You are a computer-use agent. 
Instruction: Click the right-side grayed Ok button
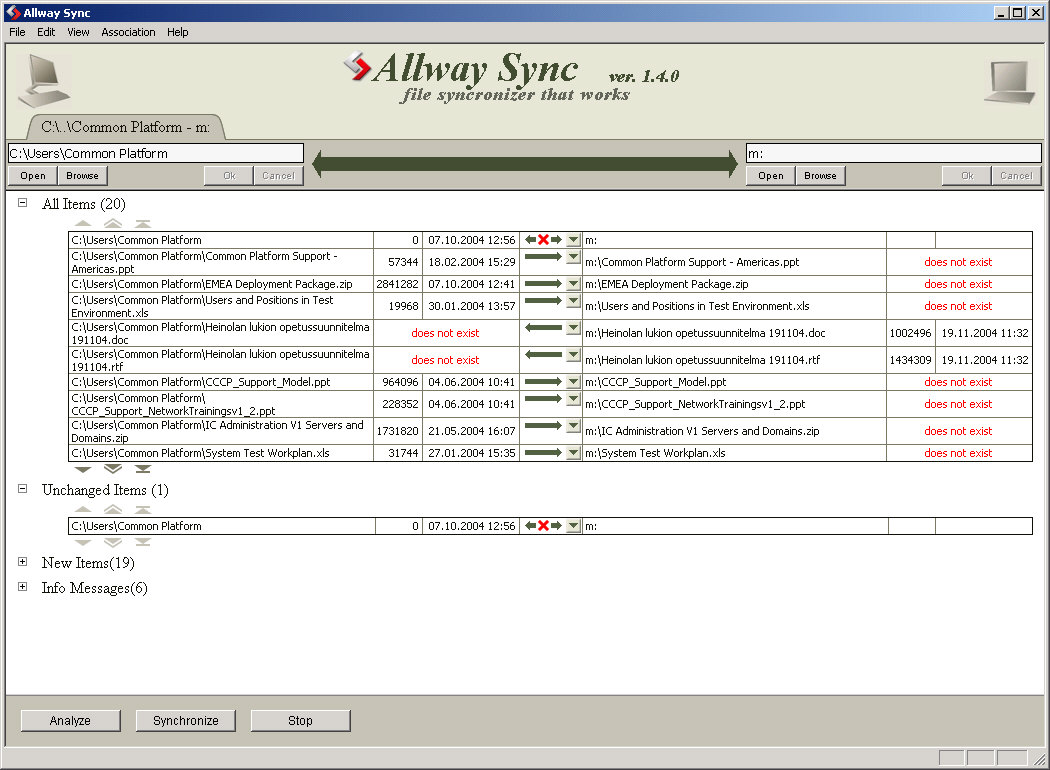click(967, 175)
